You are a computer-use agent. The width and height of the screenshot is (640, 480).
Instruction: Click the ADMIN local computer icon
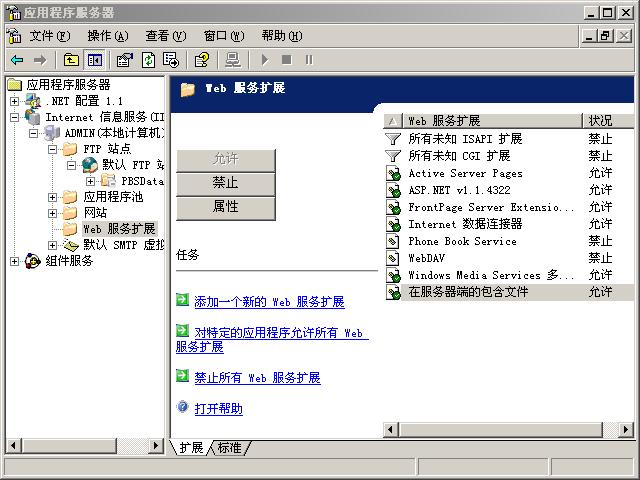(52, 133)
